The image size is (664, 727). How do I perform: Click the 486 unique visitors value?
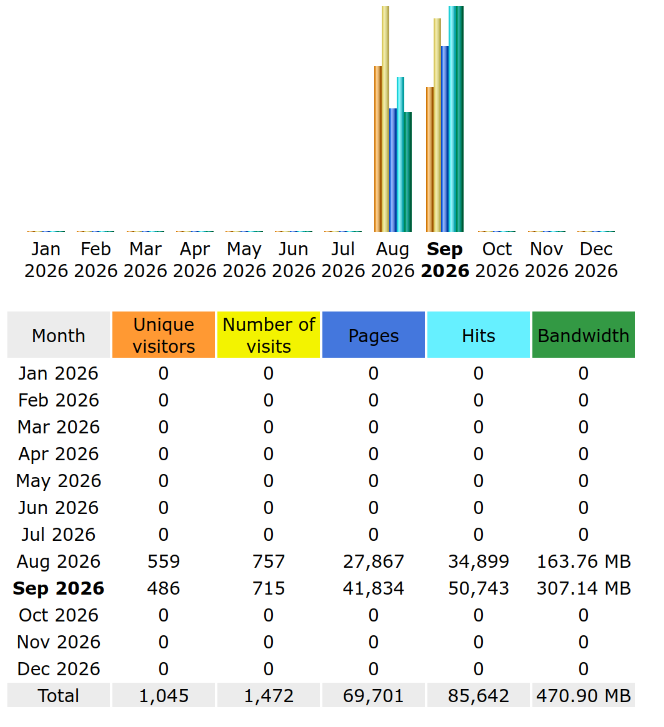click(x=163, y=588)
